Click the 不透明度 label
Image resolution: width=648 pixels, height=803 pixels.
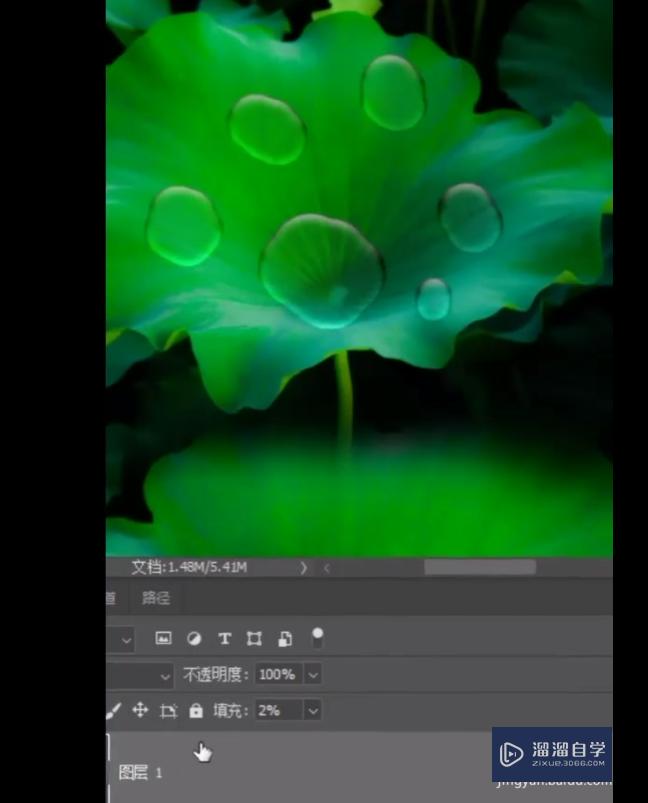point(215,674)
